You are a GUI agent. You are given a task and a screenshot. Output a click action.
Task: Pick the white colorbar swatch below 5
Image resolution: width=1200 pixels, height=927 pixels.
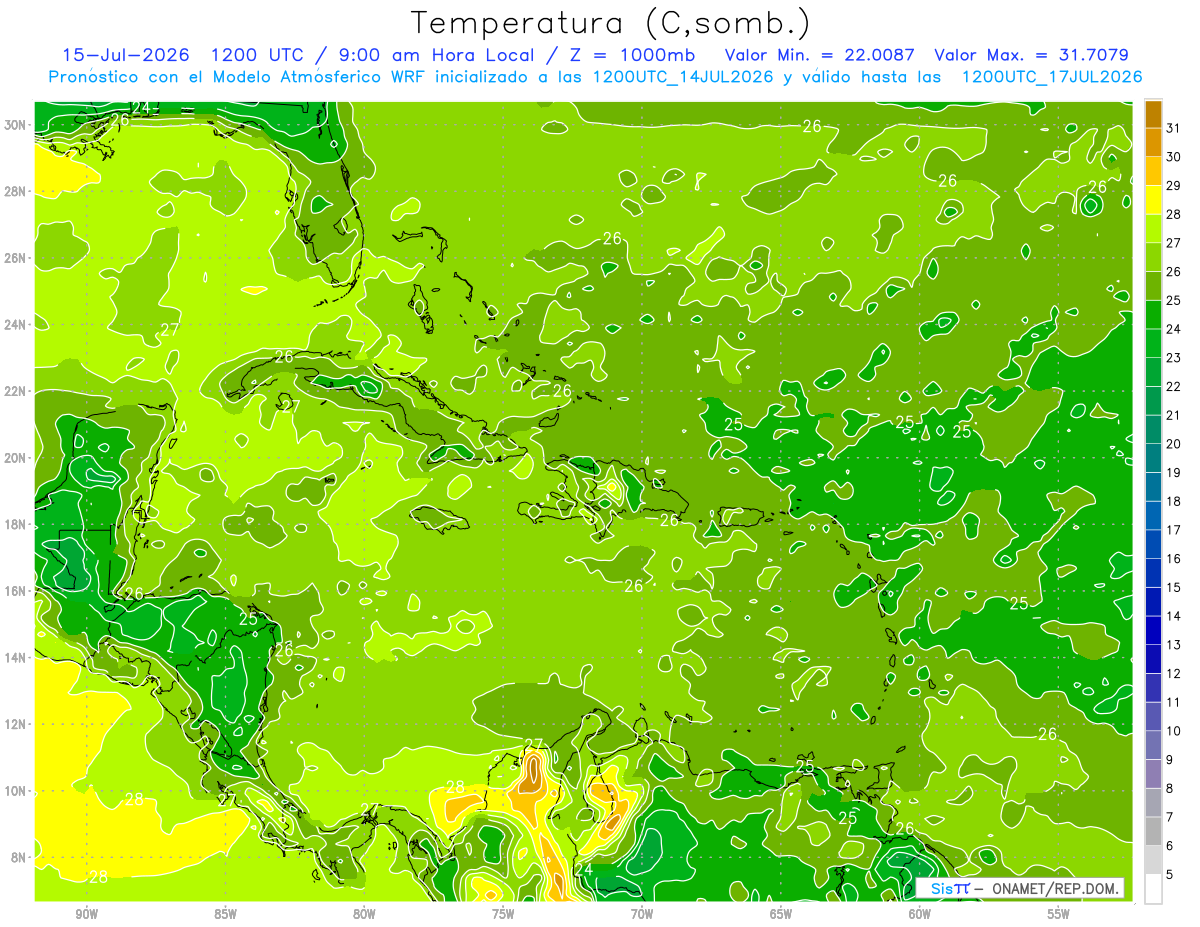coord(1153,889)
